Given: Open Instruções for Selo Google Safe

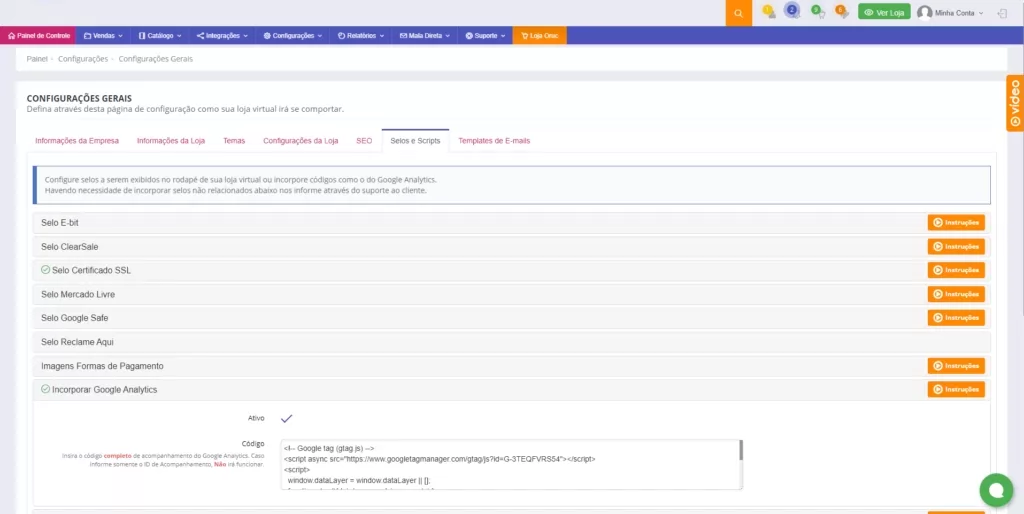Looking at the screenshot, I should point(956,318).
